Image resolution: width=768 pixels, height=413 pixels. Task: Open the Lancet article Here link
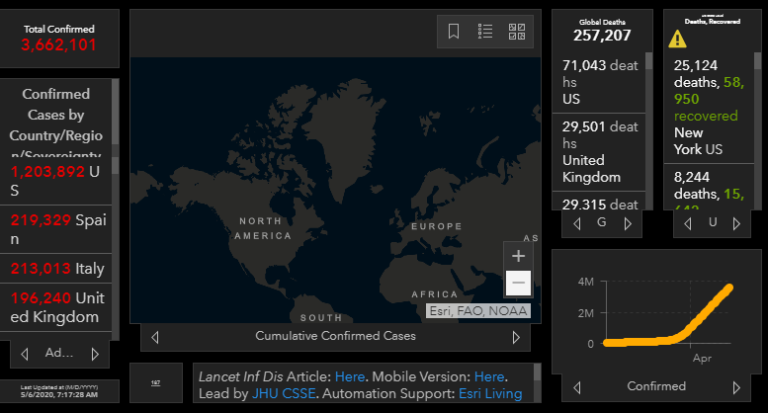click(350, 377)
